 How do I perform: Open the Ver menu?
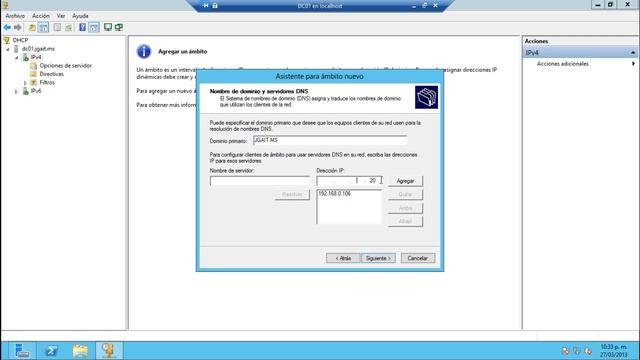pos(61,16)
